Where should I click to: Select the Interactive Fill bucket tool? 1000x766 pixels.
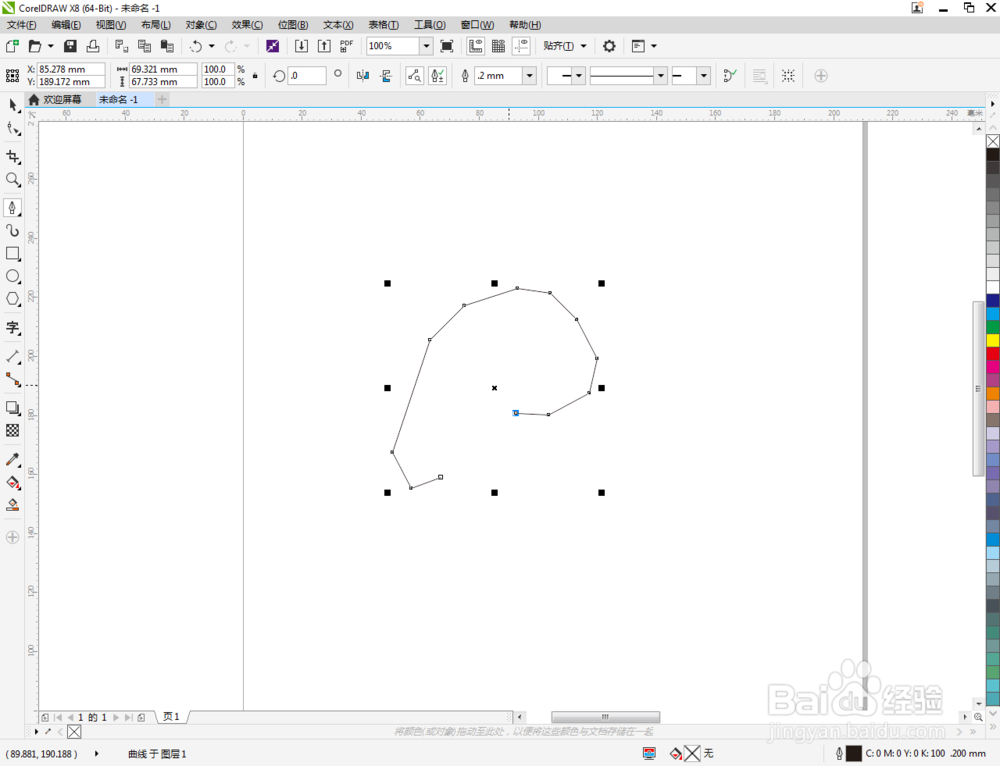(13, 482)
